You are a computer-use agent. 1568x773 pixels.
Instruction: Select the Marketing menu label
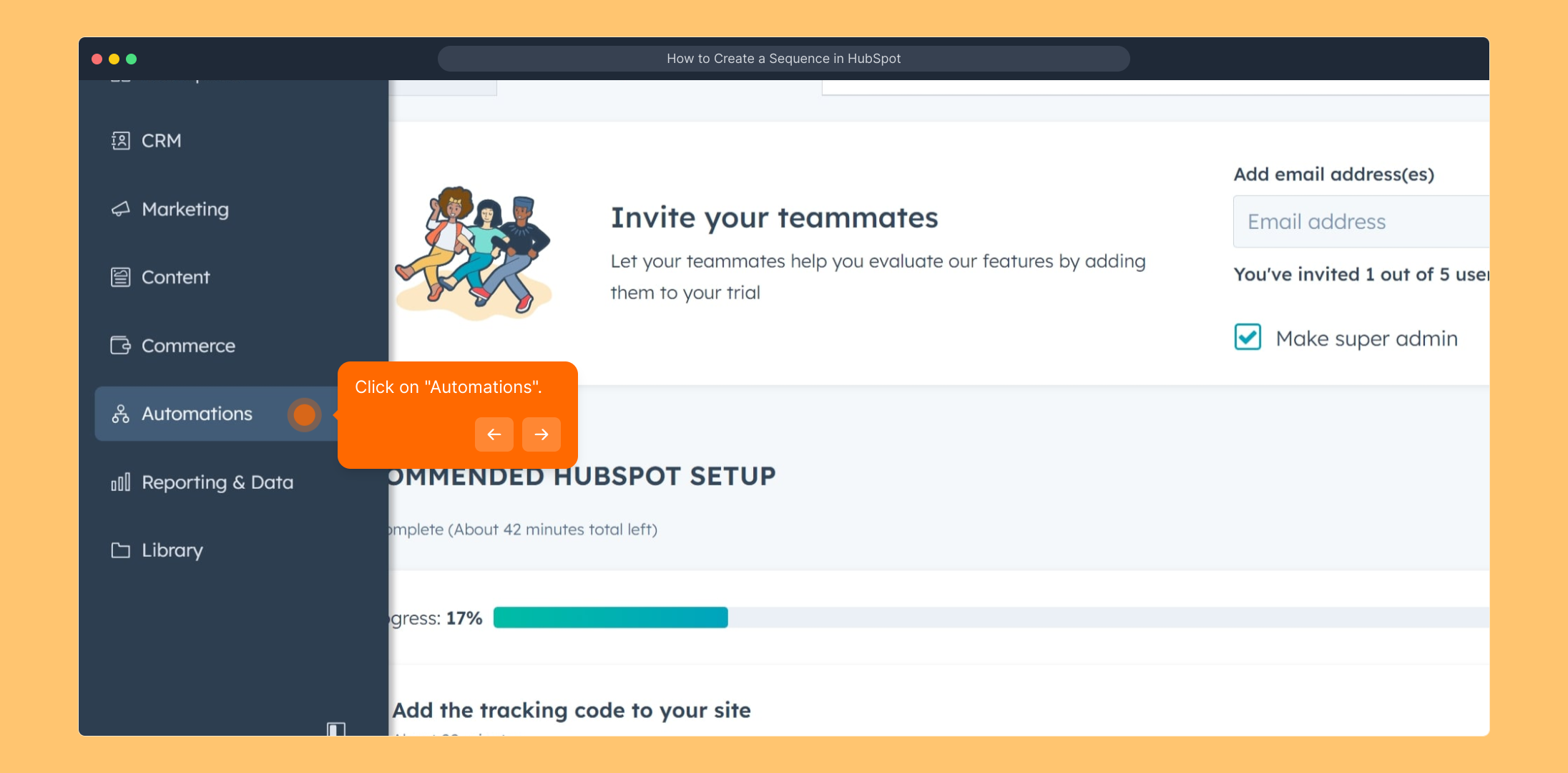coord(185,209)
